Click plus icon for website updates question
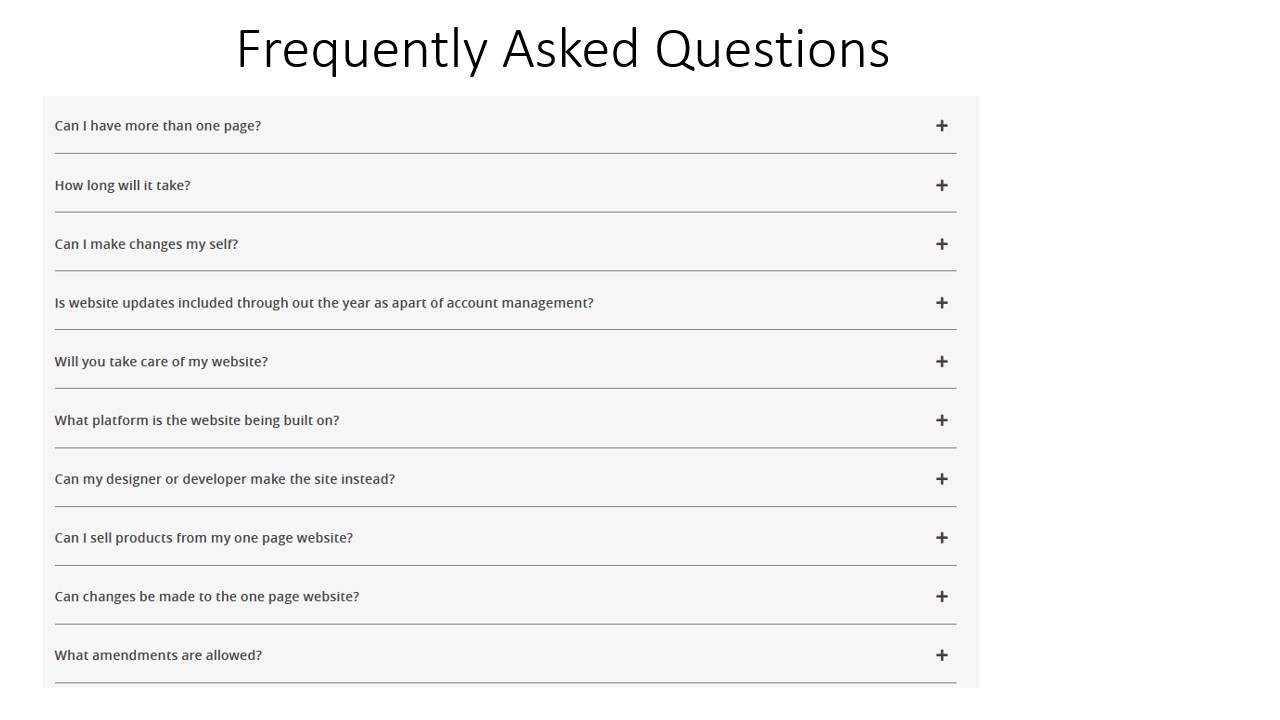1280x720 pixels. coord(941,303)
